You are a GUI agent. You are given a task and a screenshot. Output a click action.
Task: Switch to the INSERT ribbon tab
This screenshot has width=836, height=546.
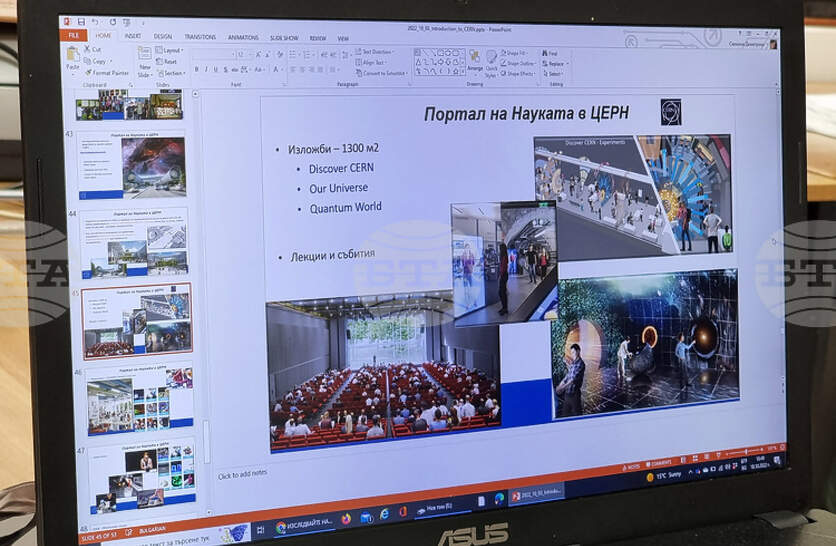pyautogui.click(x=132, y=36)
